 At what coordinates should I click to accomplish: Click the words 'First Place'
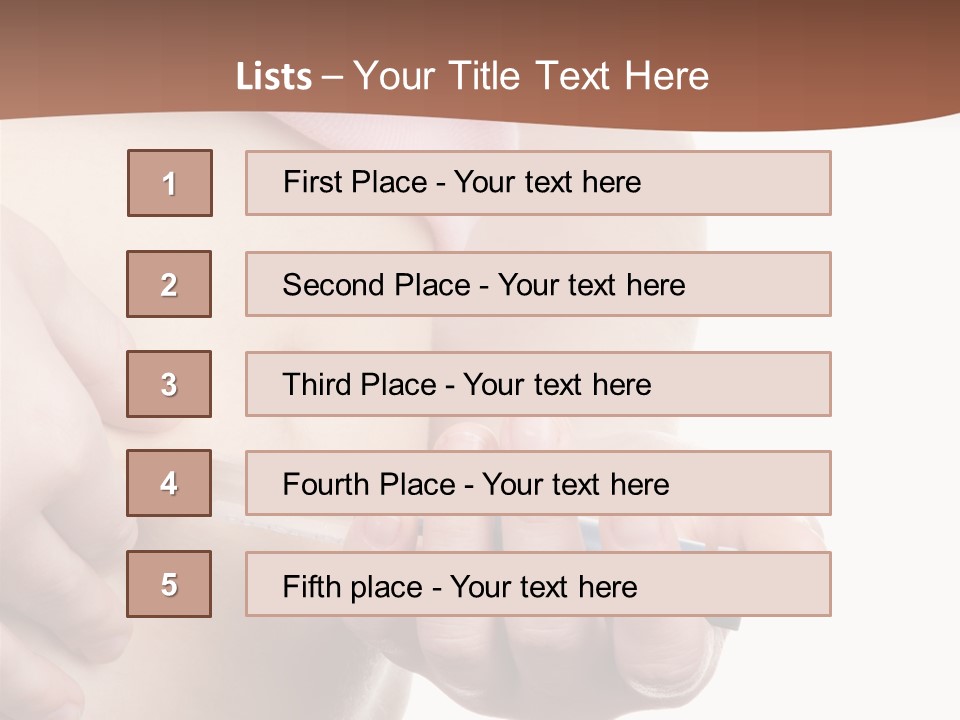(x=355, y=182)
